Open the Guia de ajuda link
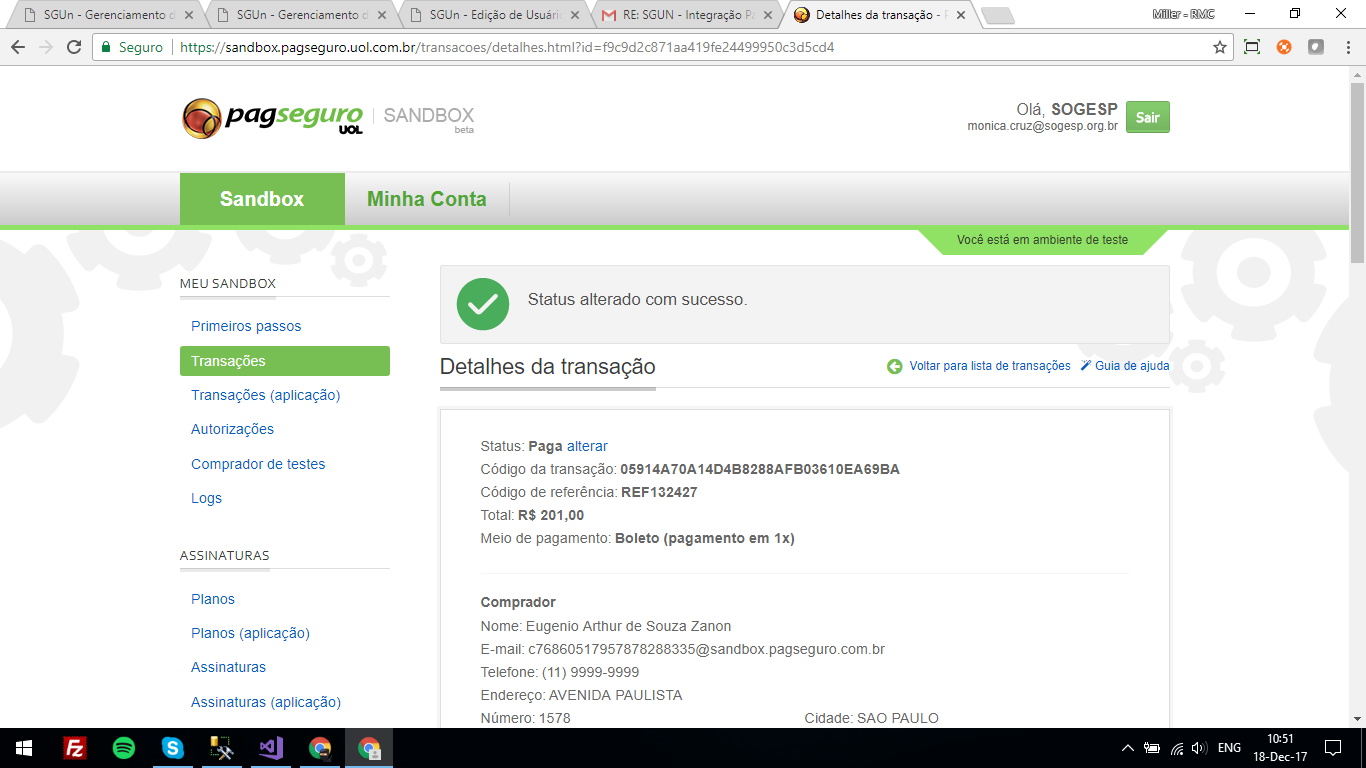The height and width of the screenshot is (768, 1366). coord(1131,366)
